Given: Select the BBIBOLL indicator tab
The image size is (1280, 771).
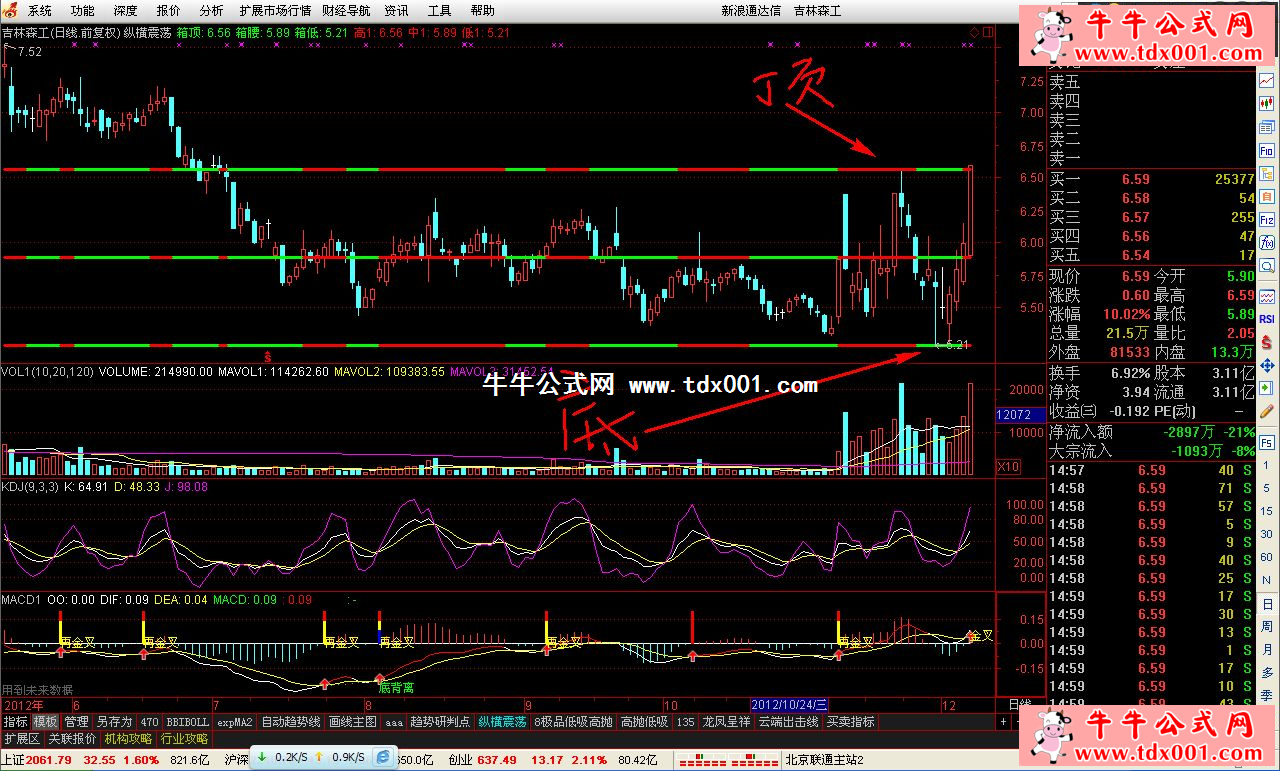Looking at the screenshot, I should click(x=187, y=721).
